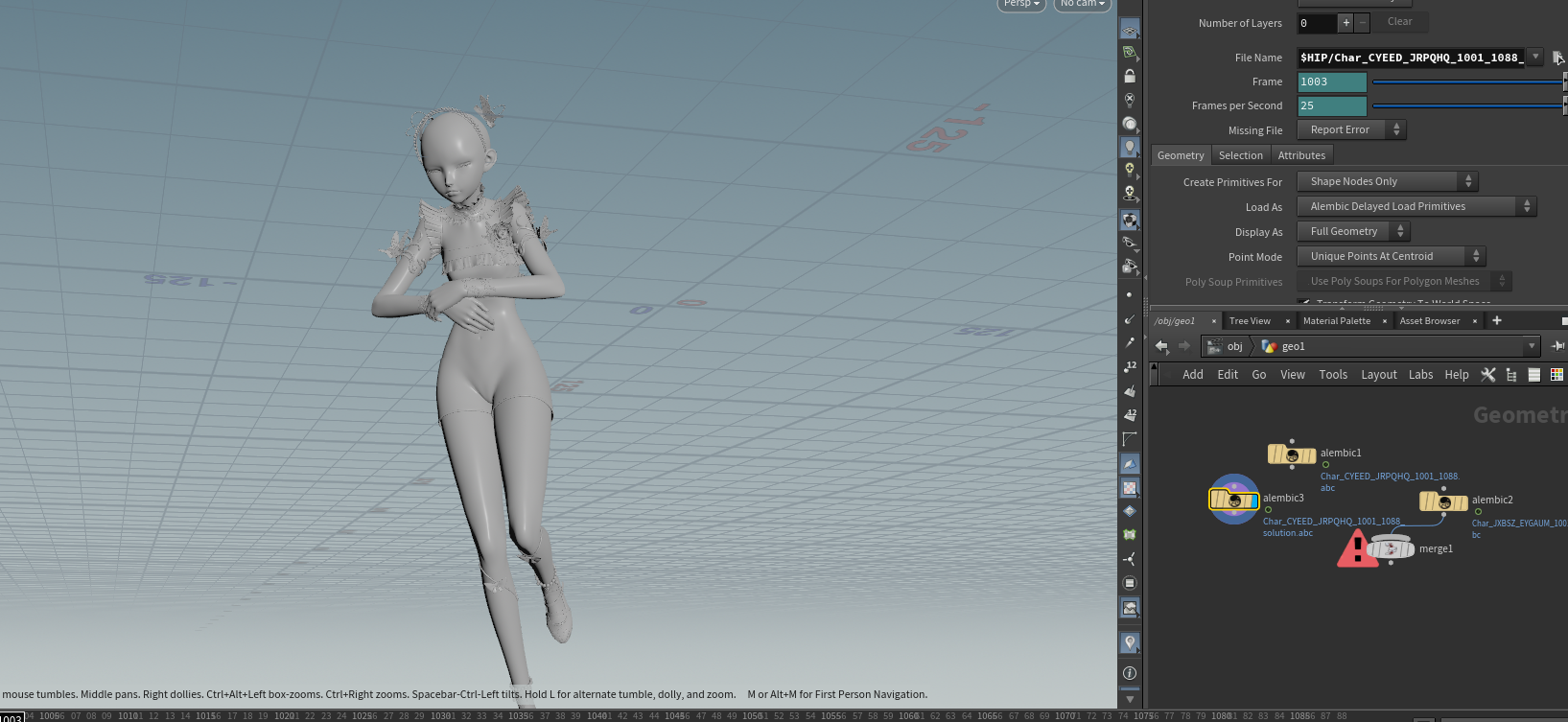This screenshot has height=722, width=1568.
Task: Toggle the viewport lock icon
Action: coord(1130,76)
